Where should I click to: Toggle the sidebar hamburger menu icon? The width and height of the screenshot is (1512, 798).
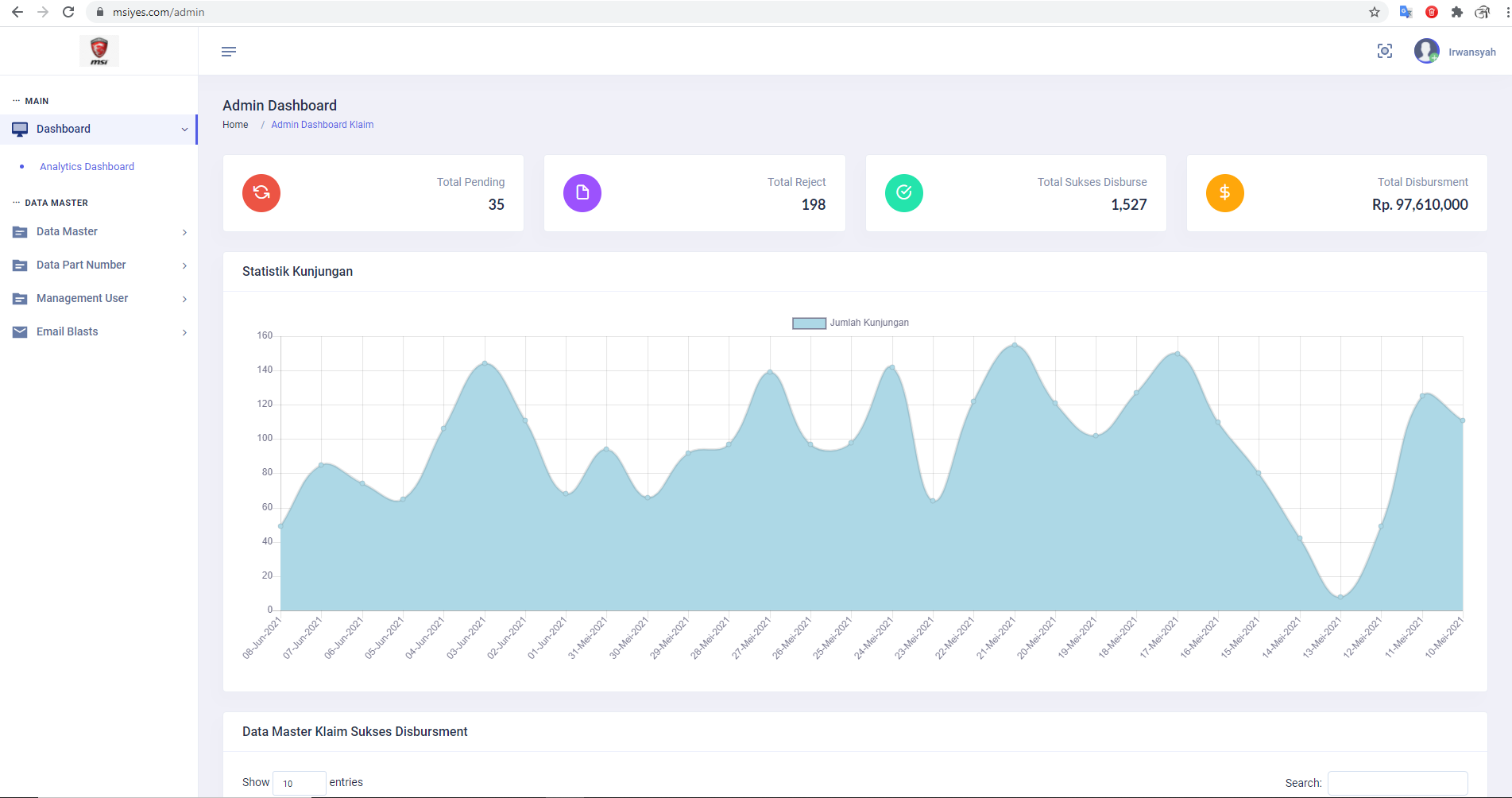(229, 52)
